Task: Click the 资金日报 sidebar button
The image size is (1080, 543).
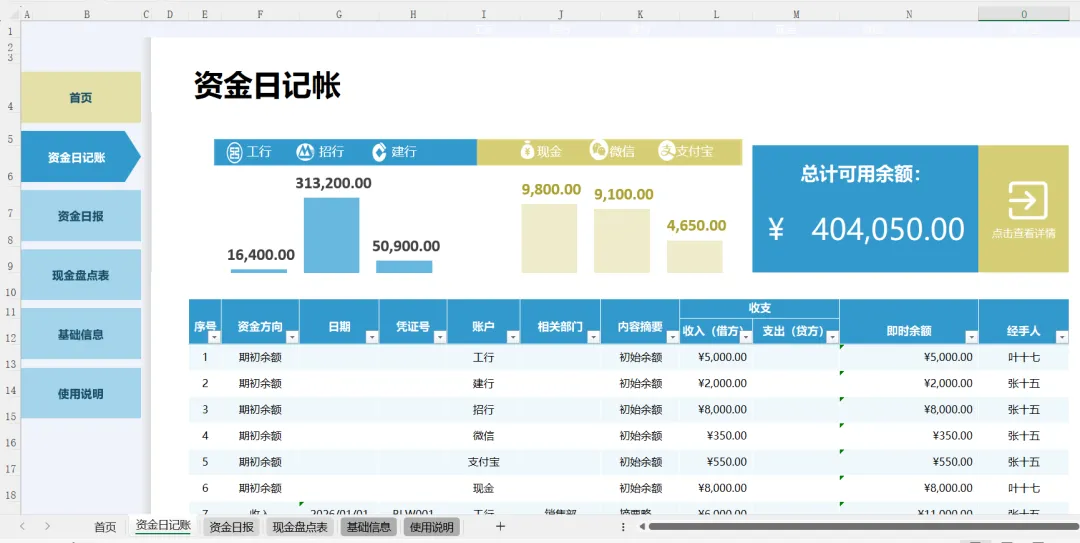Action: click(81, 216)
